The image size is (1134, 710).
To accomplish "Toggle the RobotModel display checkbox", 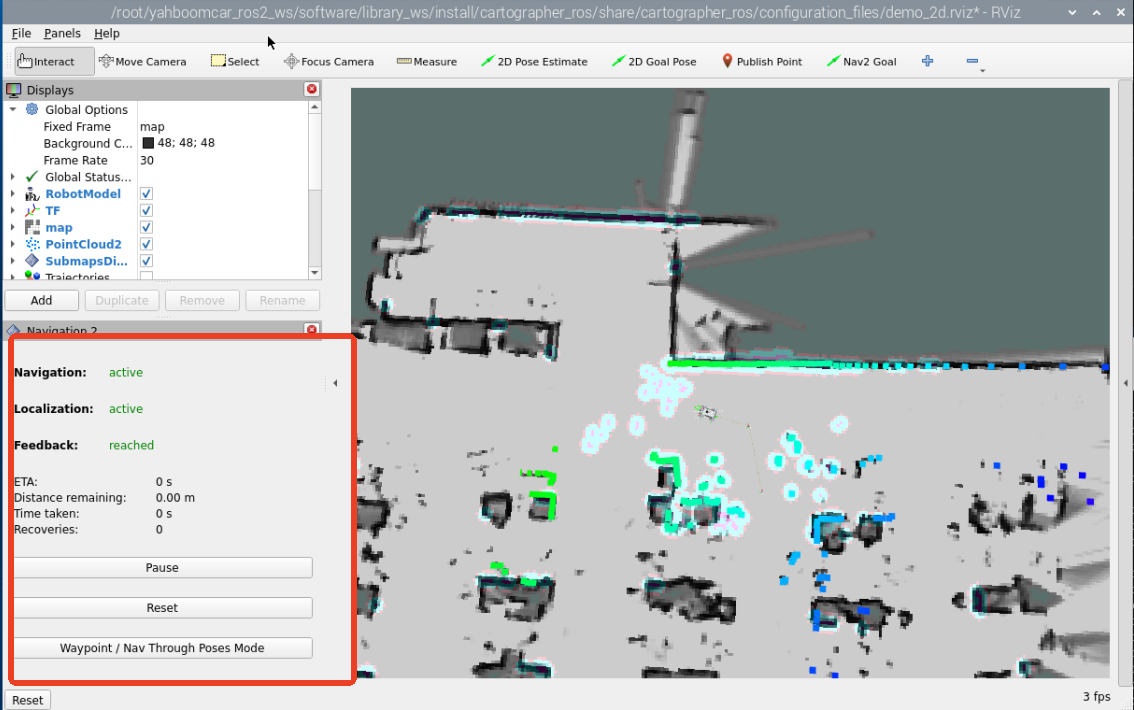I will (x=146, y=194).
